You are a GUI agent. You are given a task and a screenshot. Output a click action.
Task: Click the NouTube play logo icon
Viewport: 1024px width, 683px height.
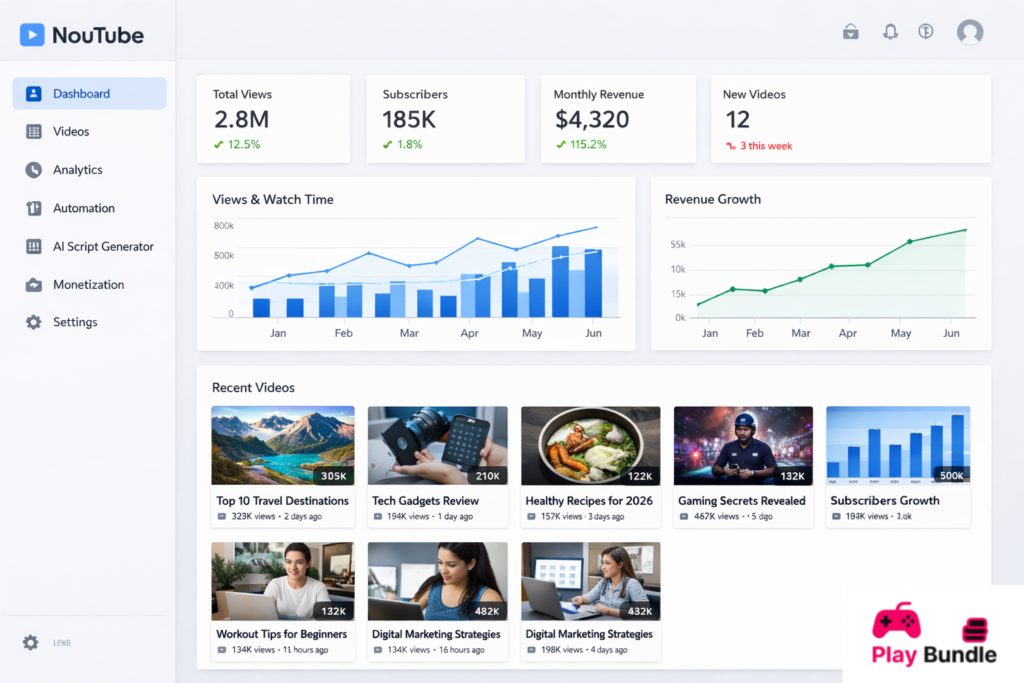32,35
